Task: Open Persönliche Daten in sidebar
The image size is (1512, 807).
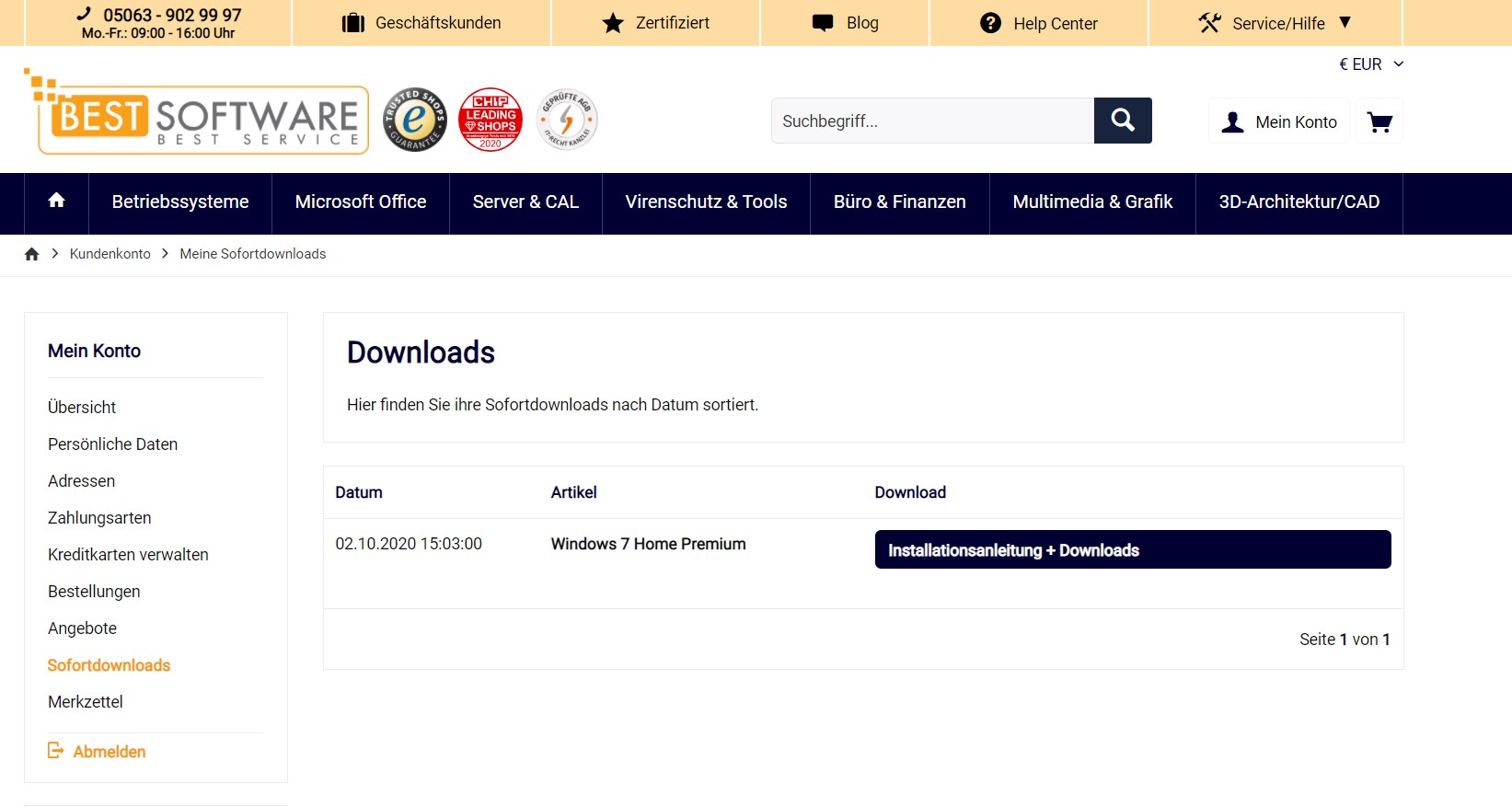Action: click(x=112, y=444)
